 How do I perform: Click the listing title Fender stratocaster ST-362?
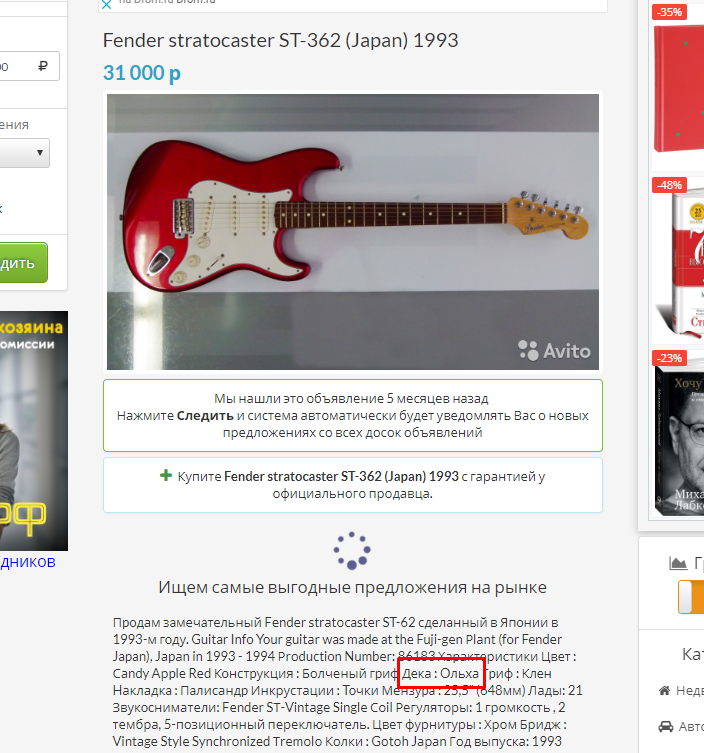tap(280, 40)
